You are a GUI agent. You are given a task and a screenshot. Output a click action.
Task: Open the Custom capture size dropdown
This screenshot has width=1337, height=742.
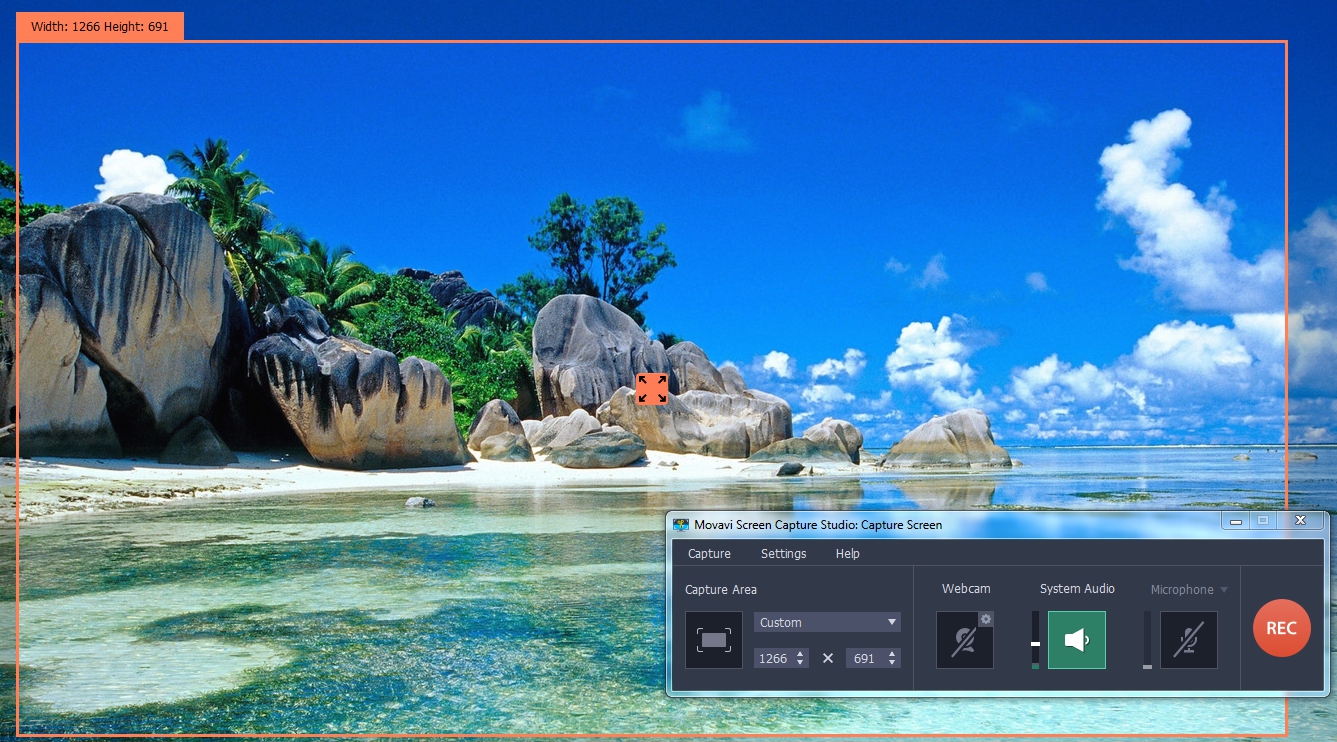click(828, 622)
